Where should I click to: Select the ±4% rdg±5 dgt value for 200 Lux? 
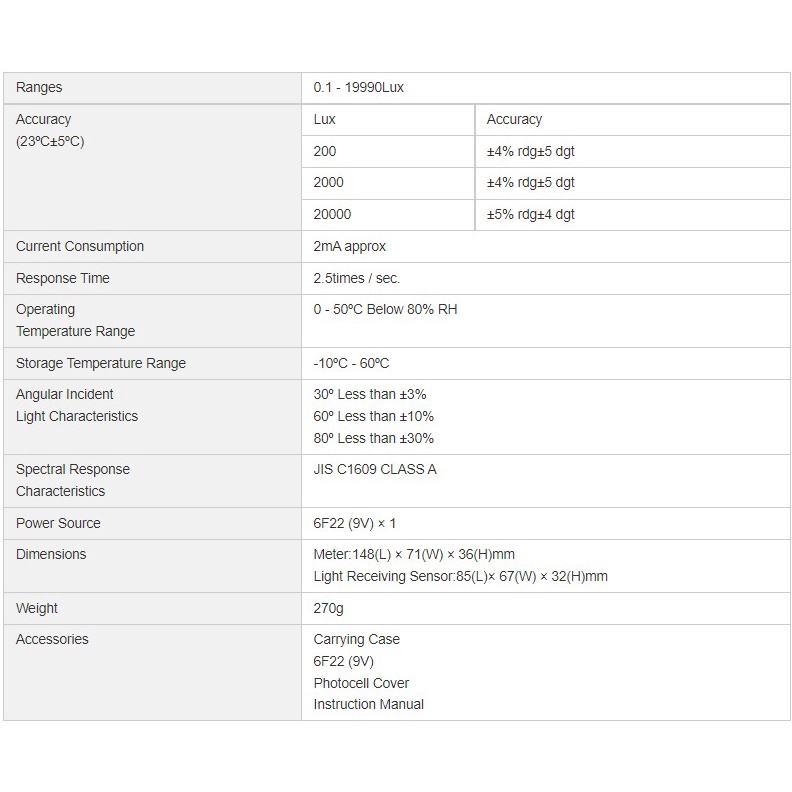pos(531,152)
